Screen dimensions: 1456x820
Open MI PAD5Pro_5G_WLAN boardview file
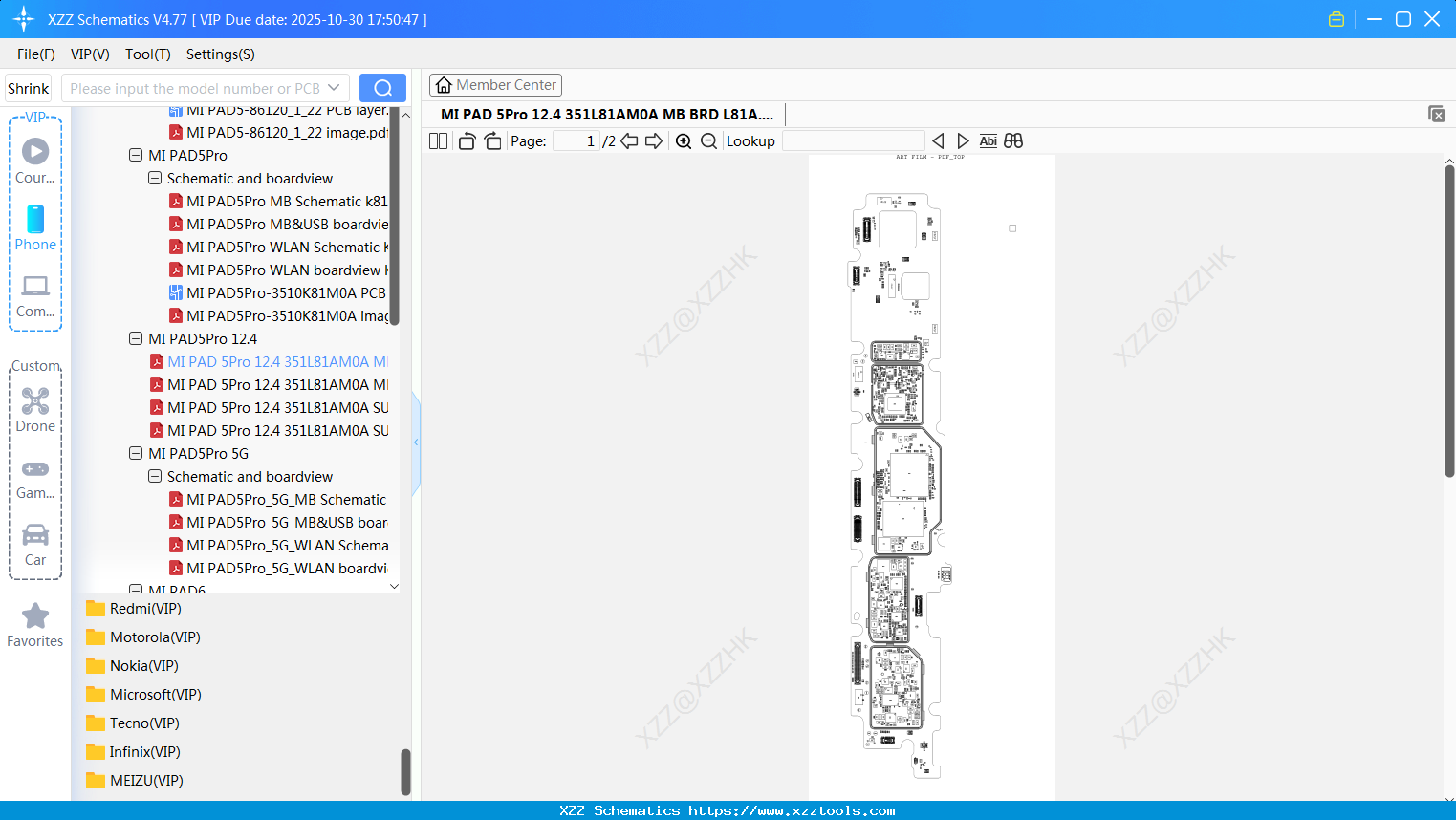pos(278,568)
